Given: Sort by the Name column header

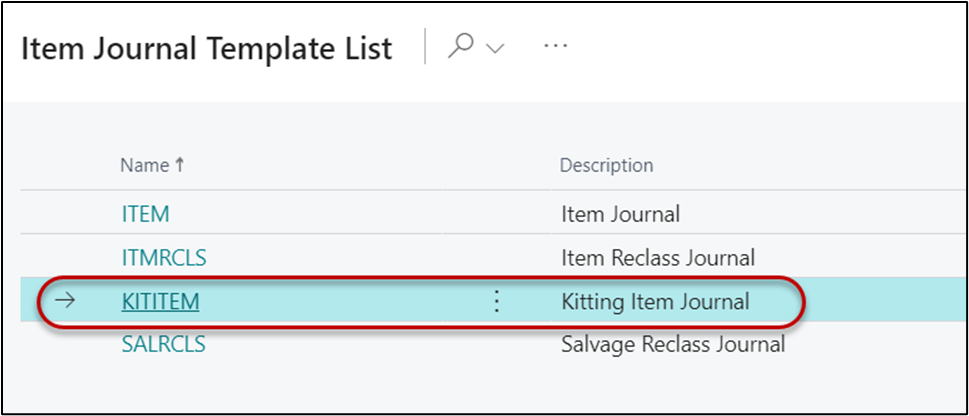Looking at the screenshot, I should pyautogui.click(x=144, y=166).
